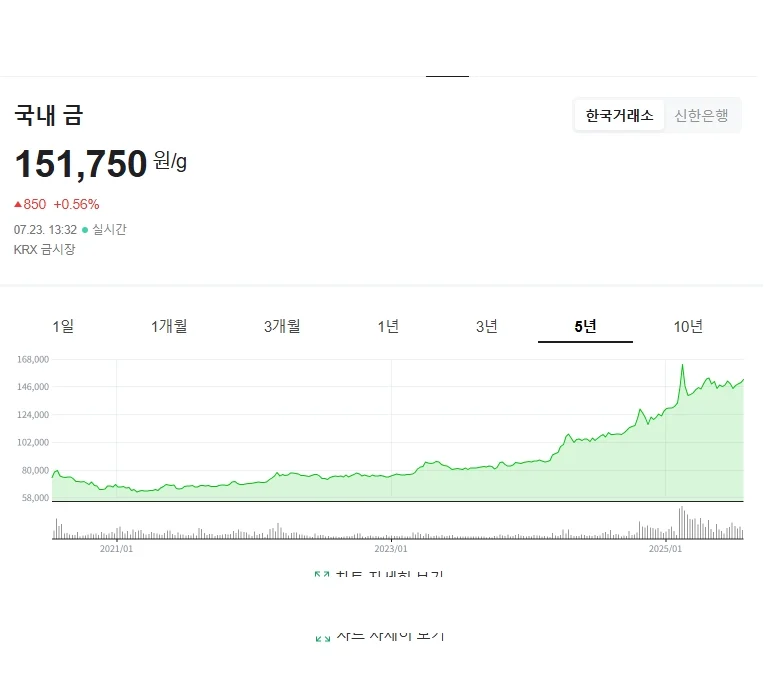Click the ▲850 price change text

[30, 204]
